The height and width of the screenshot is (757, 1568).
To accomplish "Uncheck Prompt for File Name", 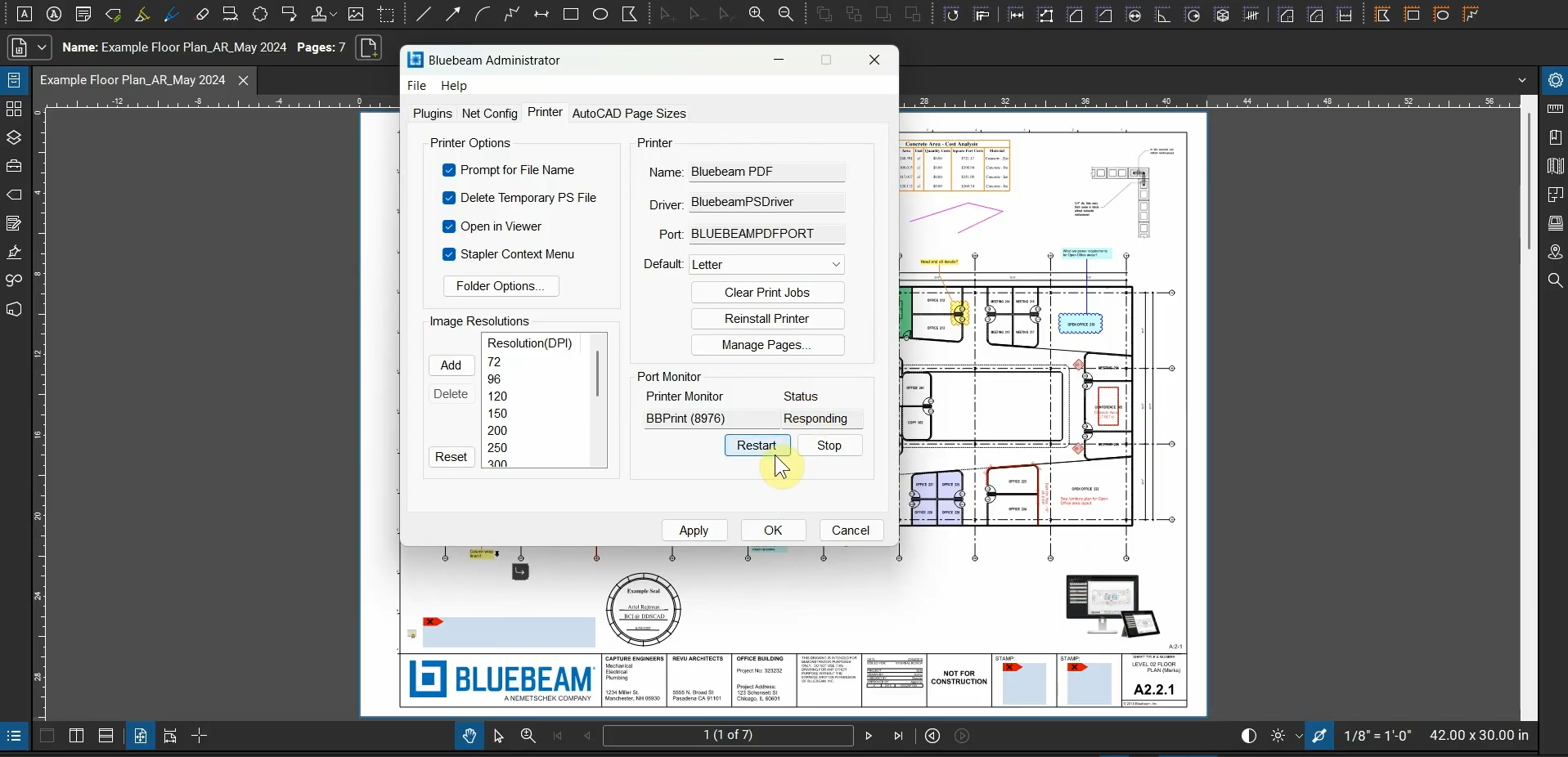I will point(449,171).
